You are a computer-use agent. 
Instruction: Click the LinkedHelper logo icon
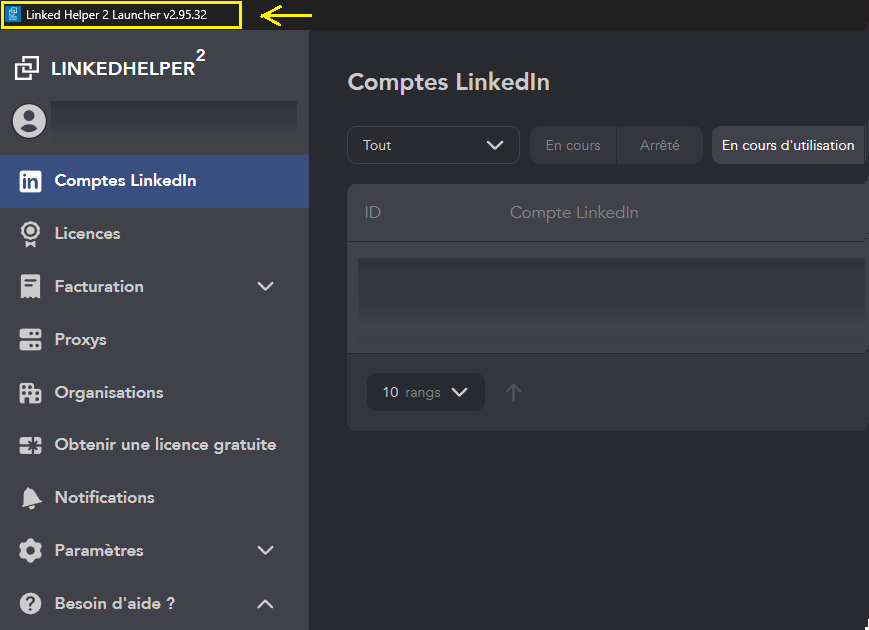[x=27, y=69]
